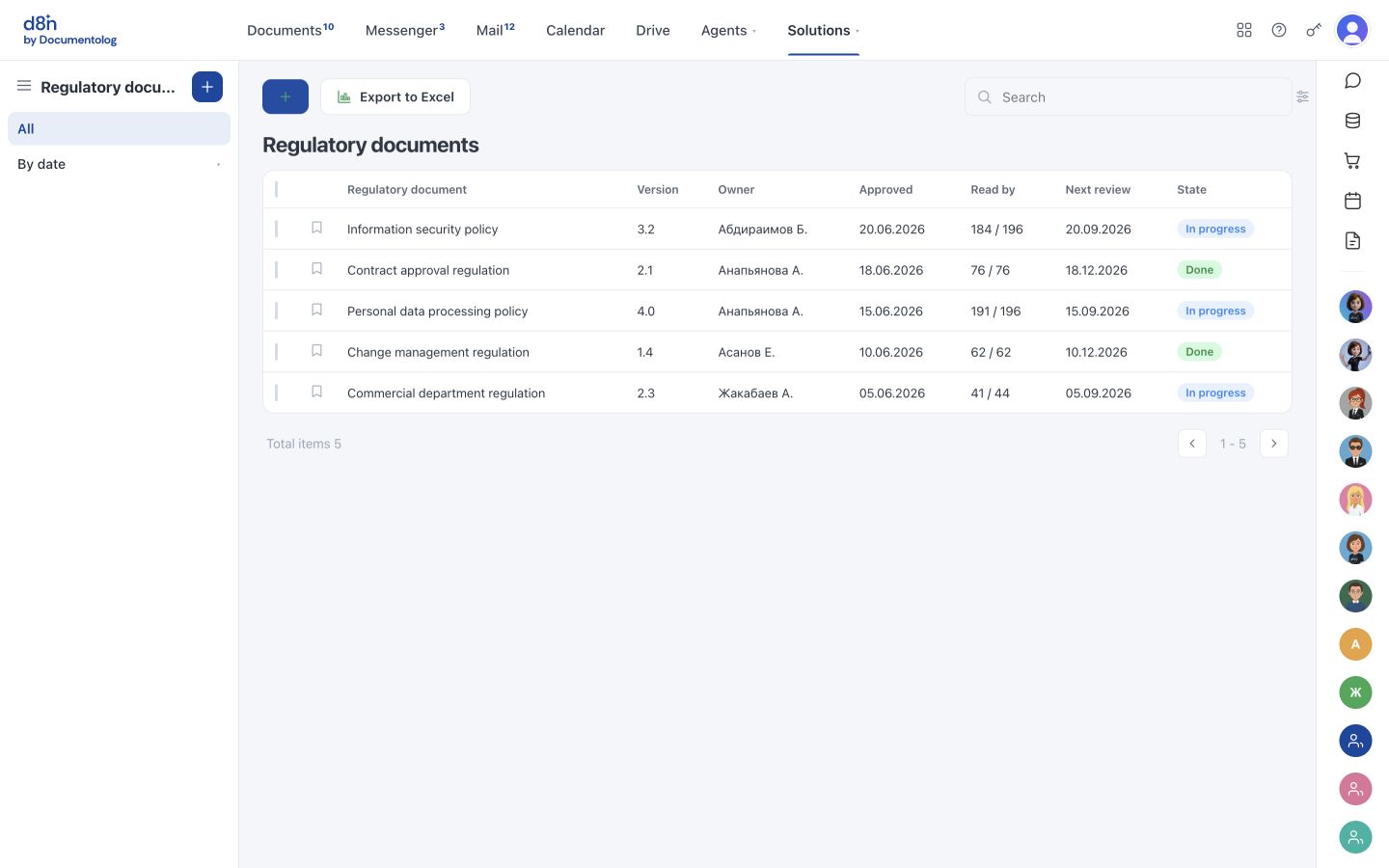Screen dimensions: 1389x868
Task: Select the All filter in sidebar
Action: pos(119,128)
